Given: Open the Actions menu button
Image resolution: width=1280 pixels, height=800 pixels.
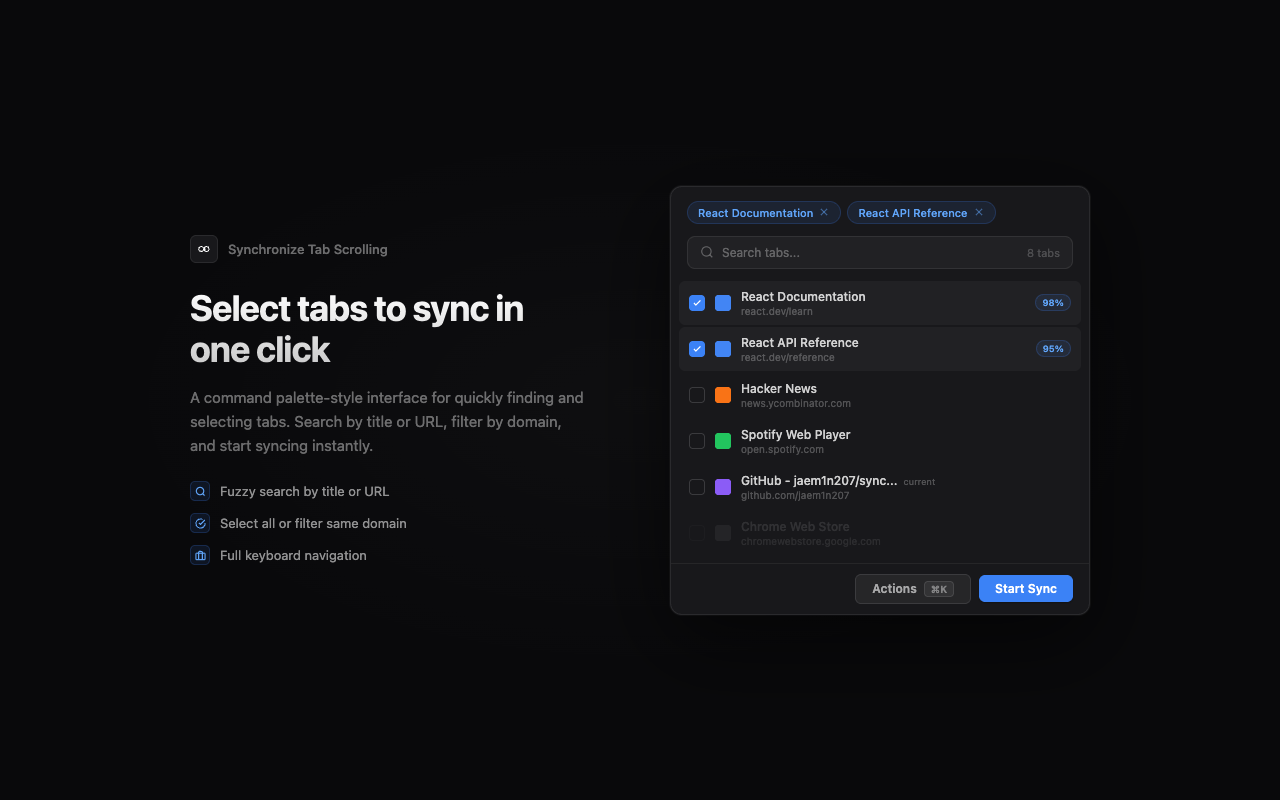Looking at the screenshot, I should pyautogui.click(x=912, y=589).
